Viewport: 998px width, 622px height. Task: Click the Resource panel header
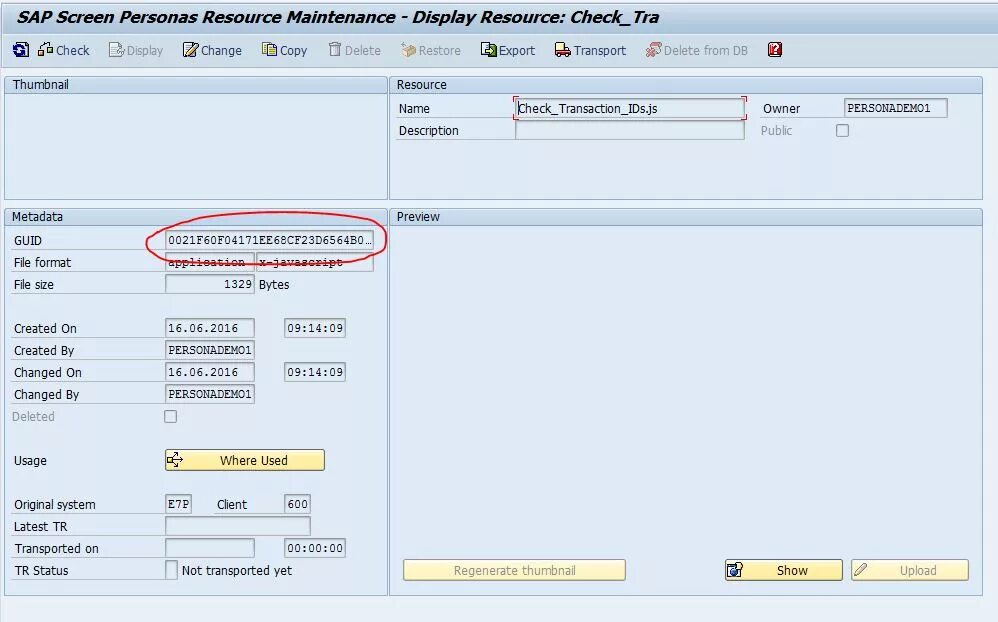(x=685, y=85)
